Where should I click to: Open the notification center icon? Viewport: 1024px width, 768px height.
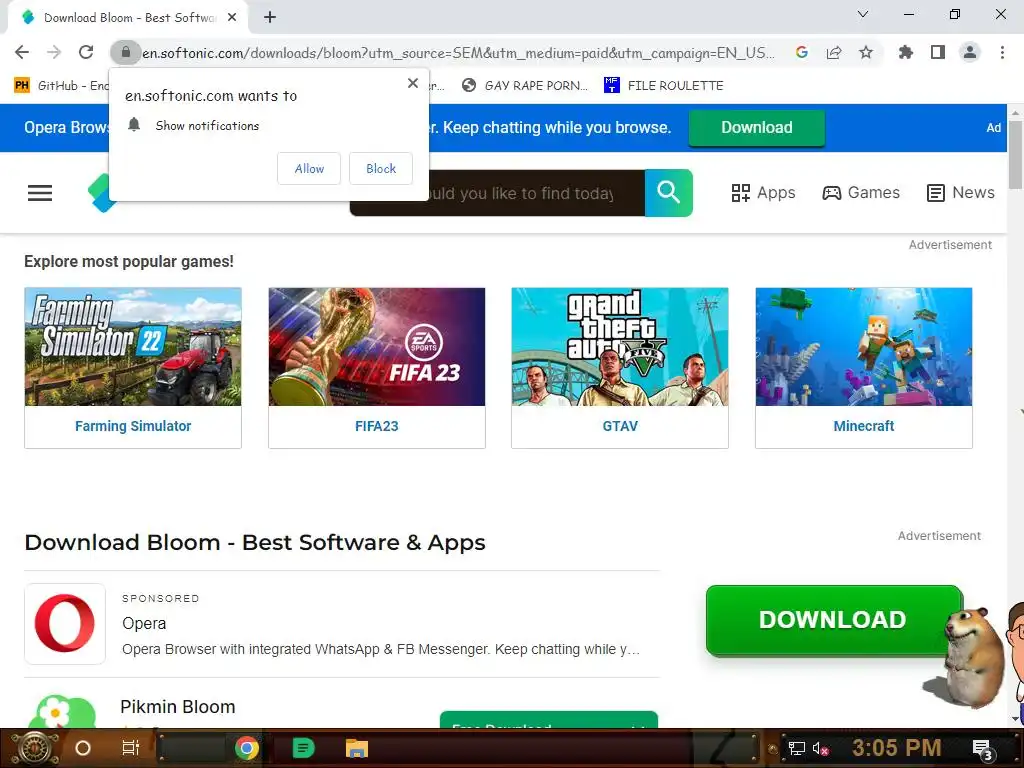point(983,750)
